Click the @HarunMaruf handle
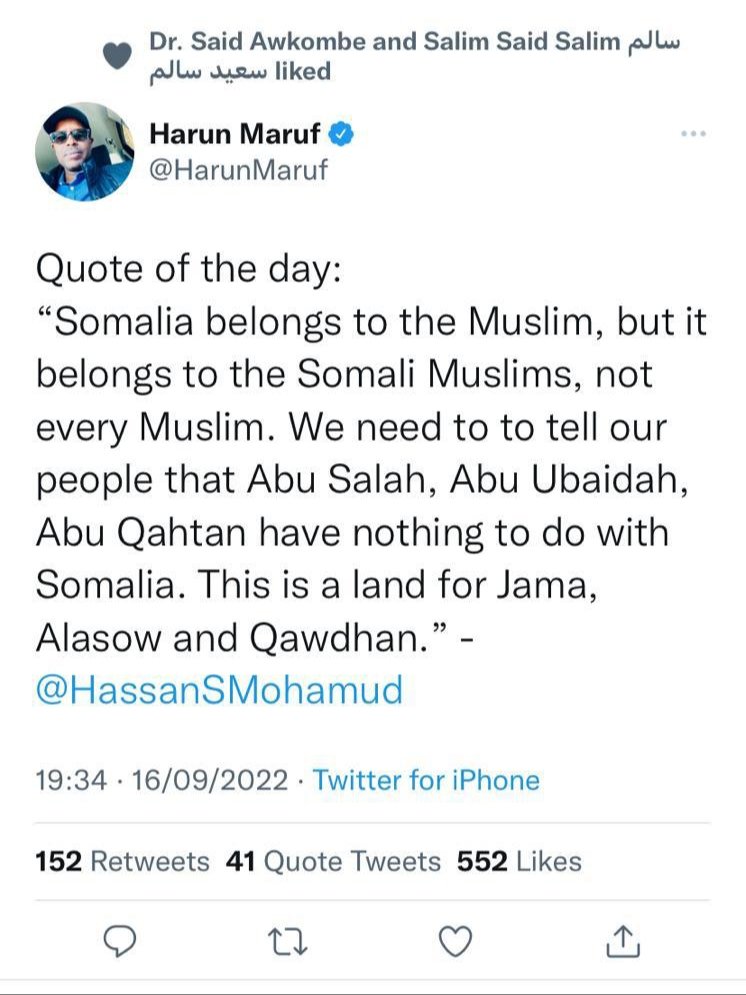 [238, 169]
